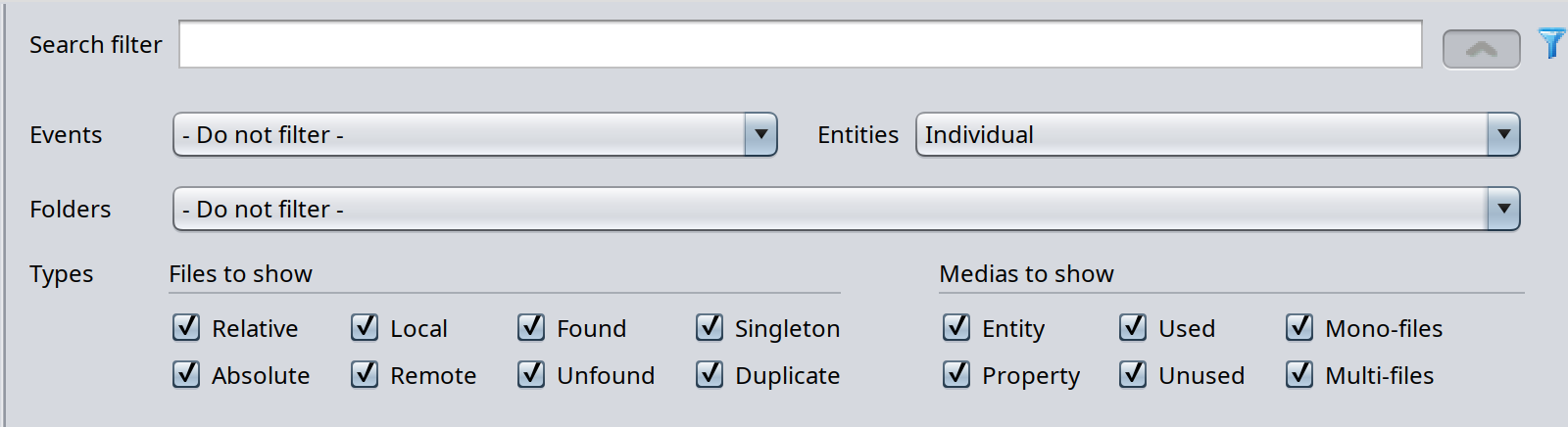Toggle the Unfound files checkbox

[x=531, y=374]
